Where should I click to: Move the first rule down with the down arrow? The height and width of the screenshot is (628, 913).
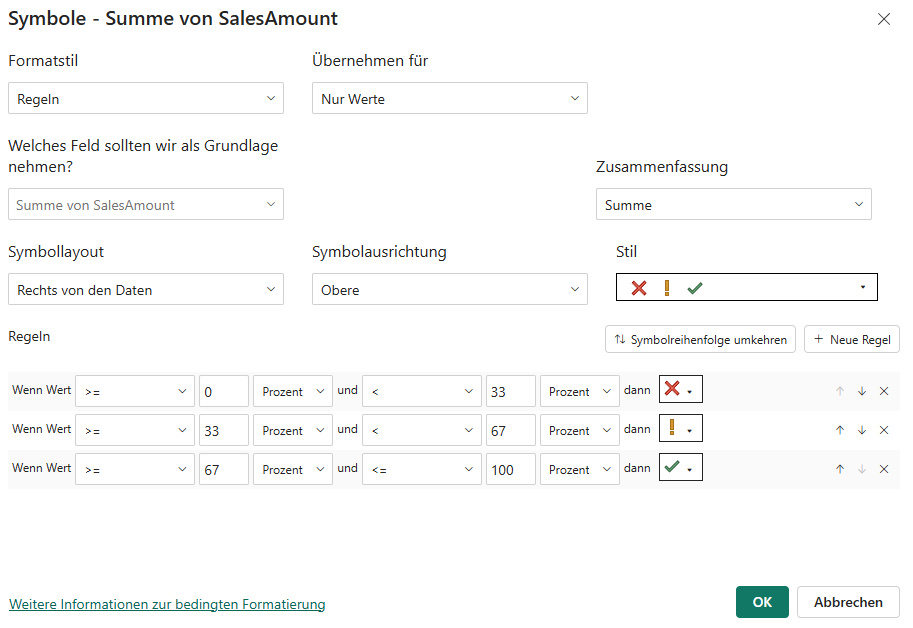pos(861,390)
